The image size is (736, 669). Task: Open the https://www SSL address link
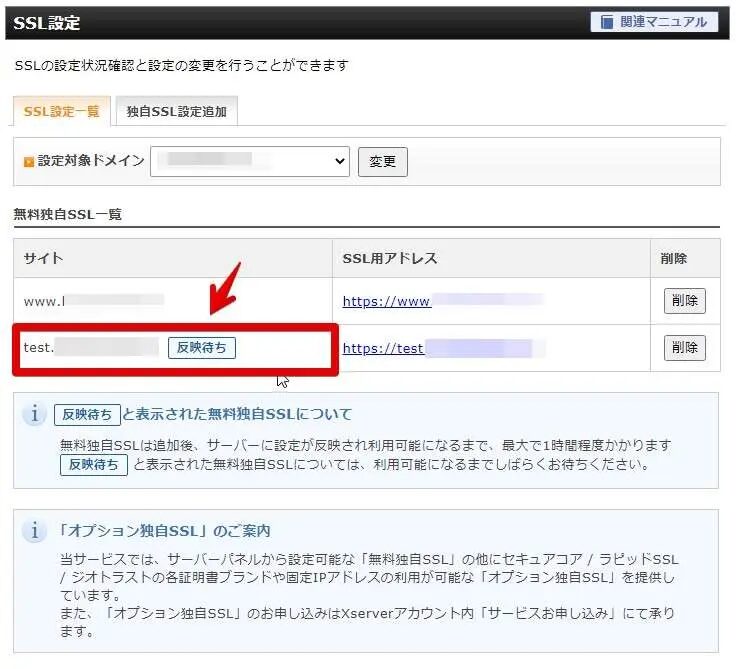click(x=386, y=300)
